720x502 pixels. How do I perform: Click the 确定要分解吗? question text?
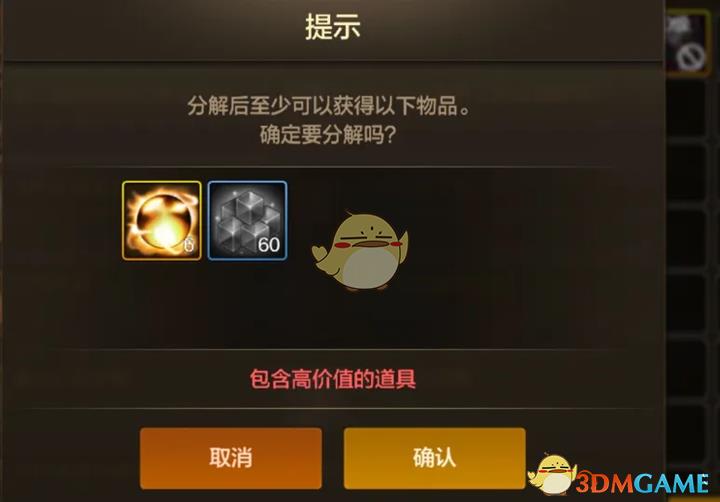[328, 135]
